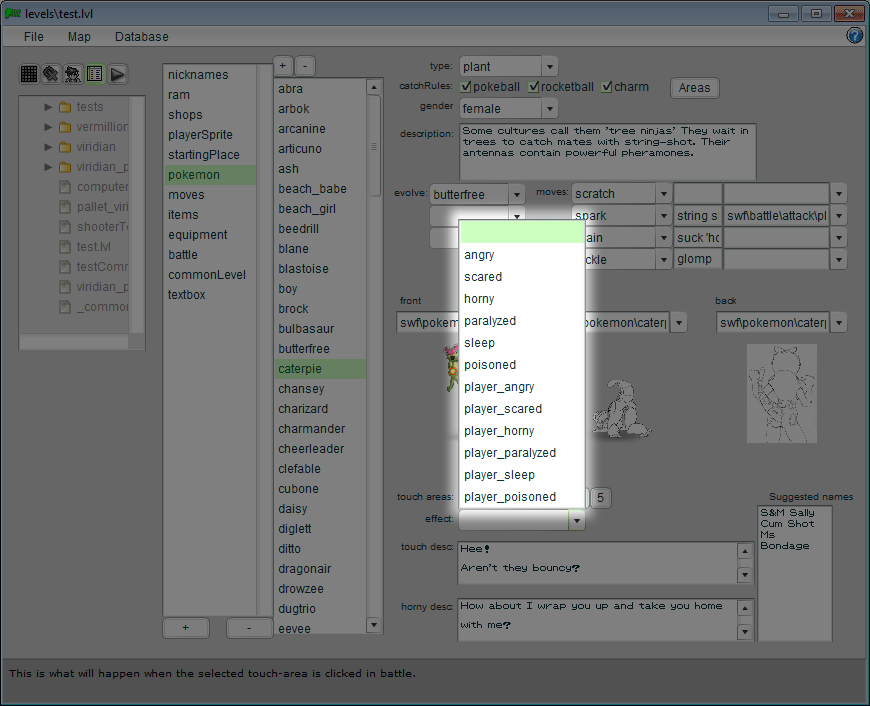Click the character sprite toolbar icon
Image resolution: width=870 pixels, height=706 pixels.
pos(73,74)
